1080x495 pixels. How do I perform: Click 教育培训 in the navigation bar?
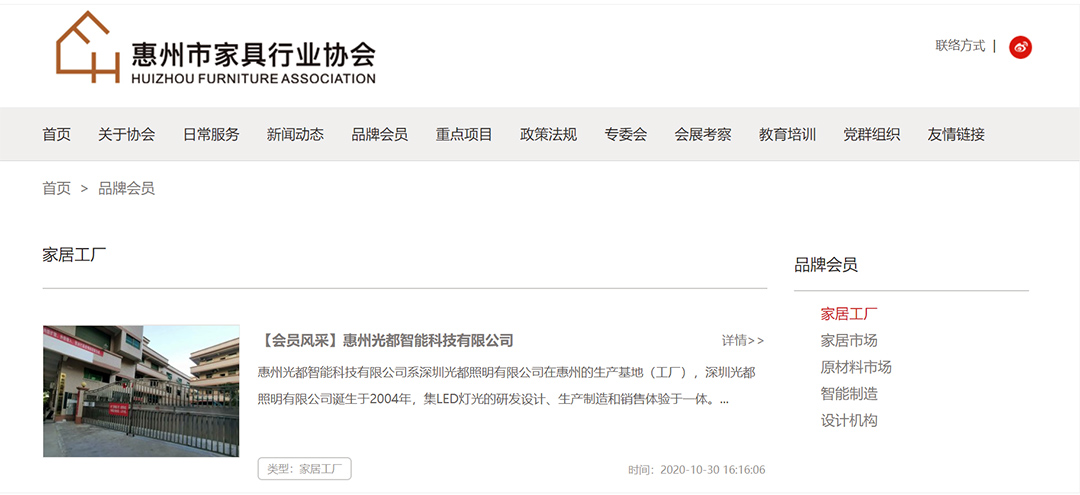point(787,135)
